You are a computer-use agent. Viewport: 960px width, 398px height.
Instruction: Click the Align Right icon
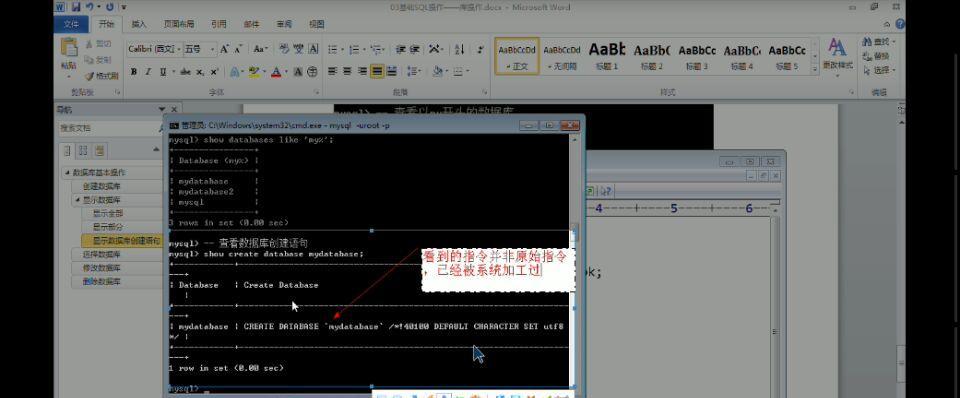pyautogui.click(x=362, y=71)
